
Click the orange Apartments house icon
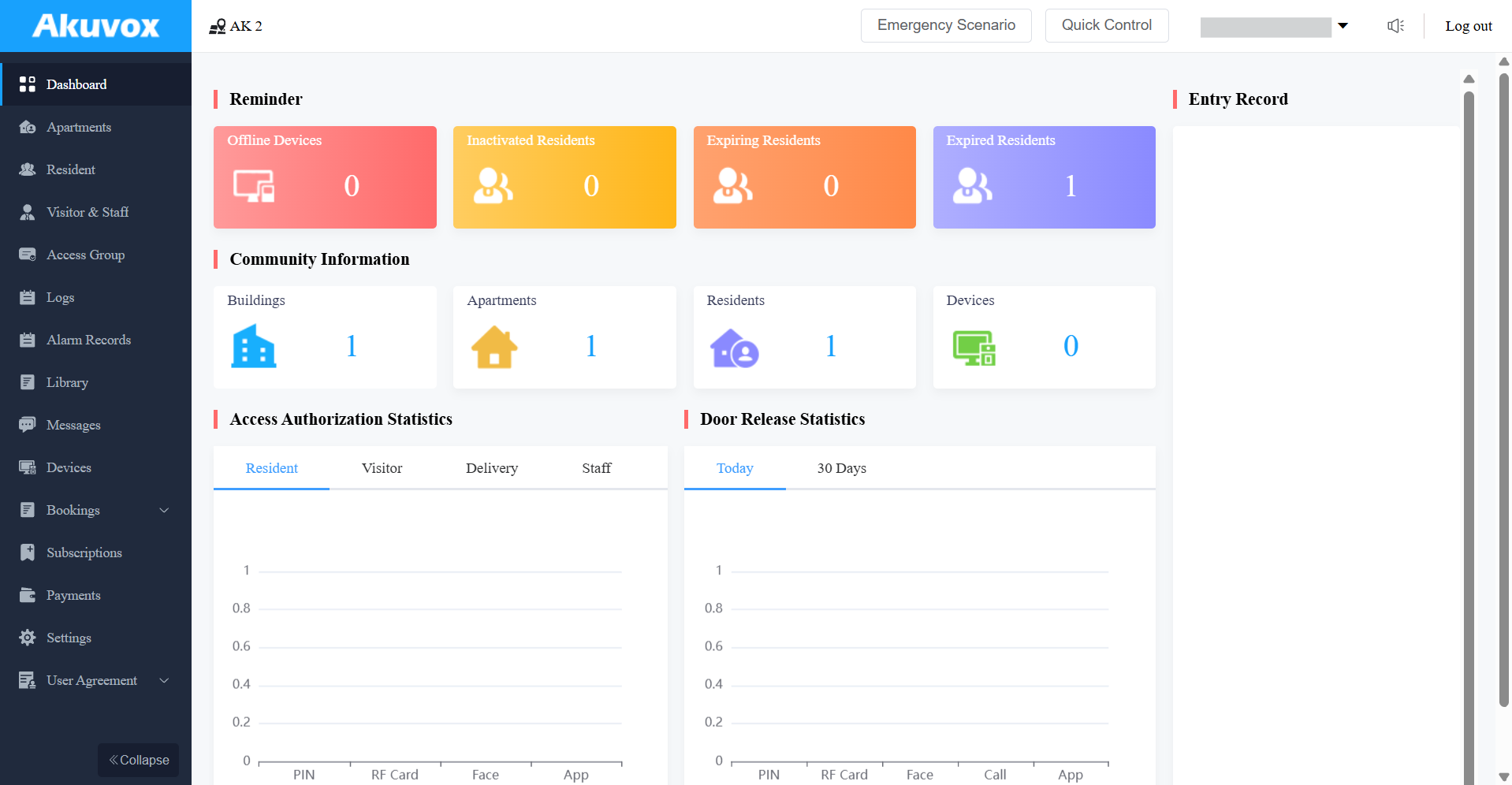tap(494, 347)
